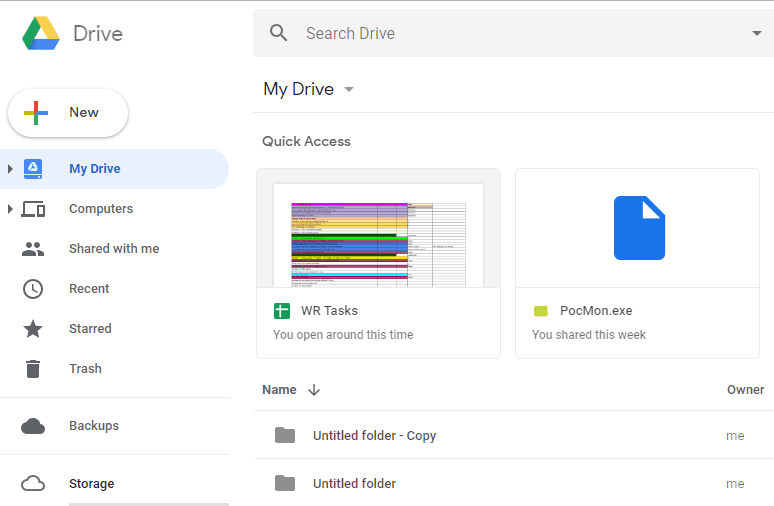This screenshot has height=506, width=774.
Task: Open Trash section
Action: tap(85, 369)
